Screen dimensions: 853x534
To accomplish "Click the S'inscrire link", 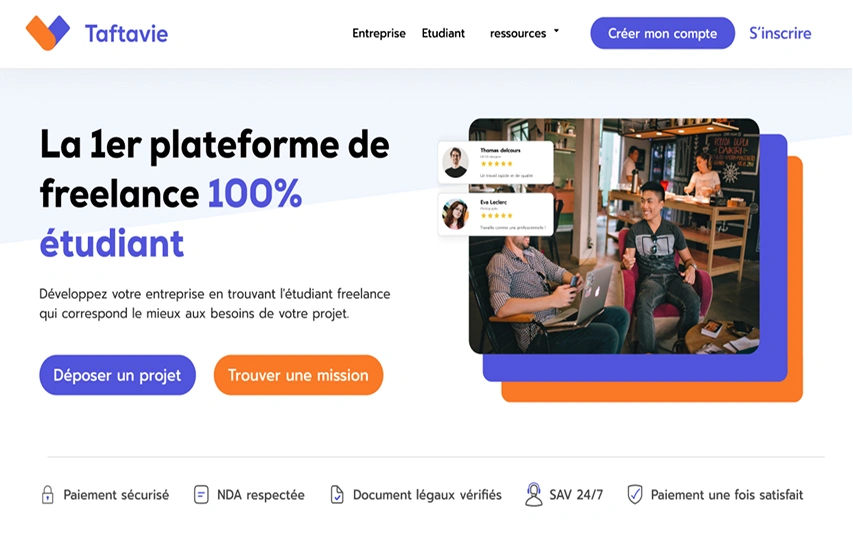I will pos(780,33).
